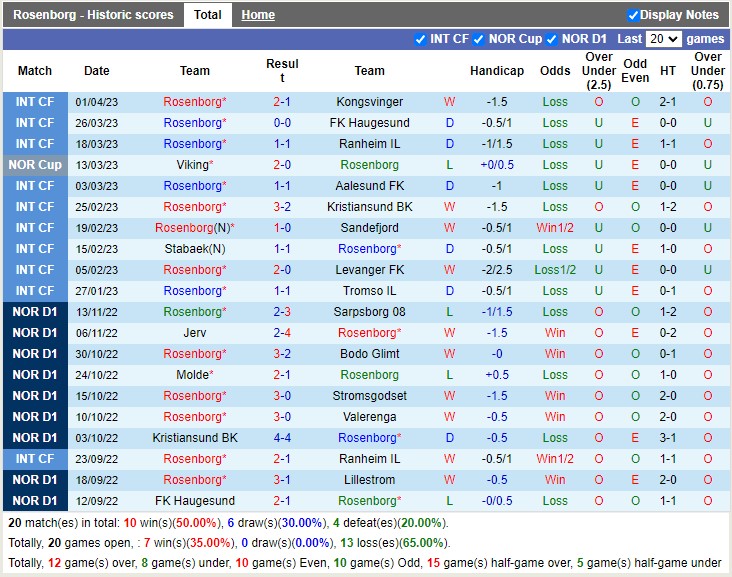Select the Total tab
This screenshot has height=577, width=732.
coord(208,15)
